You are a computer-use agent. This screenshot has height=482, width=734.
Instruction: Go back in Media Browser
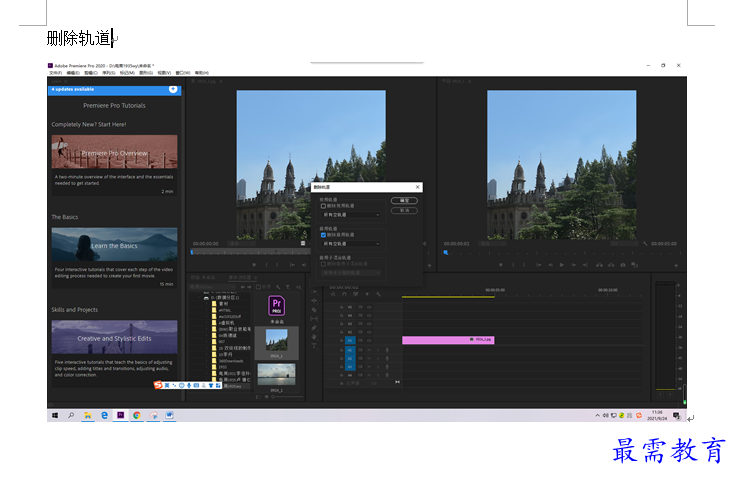(242, 287)
